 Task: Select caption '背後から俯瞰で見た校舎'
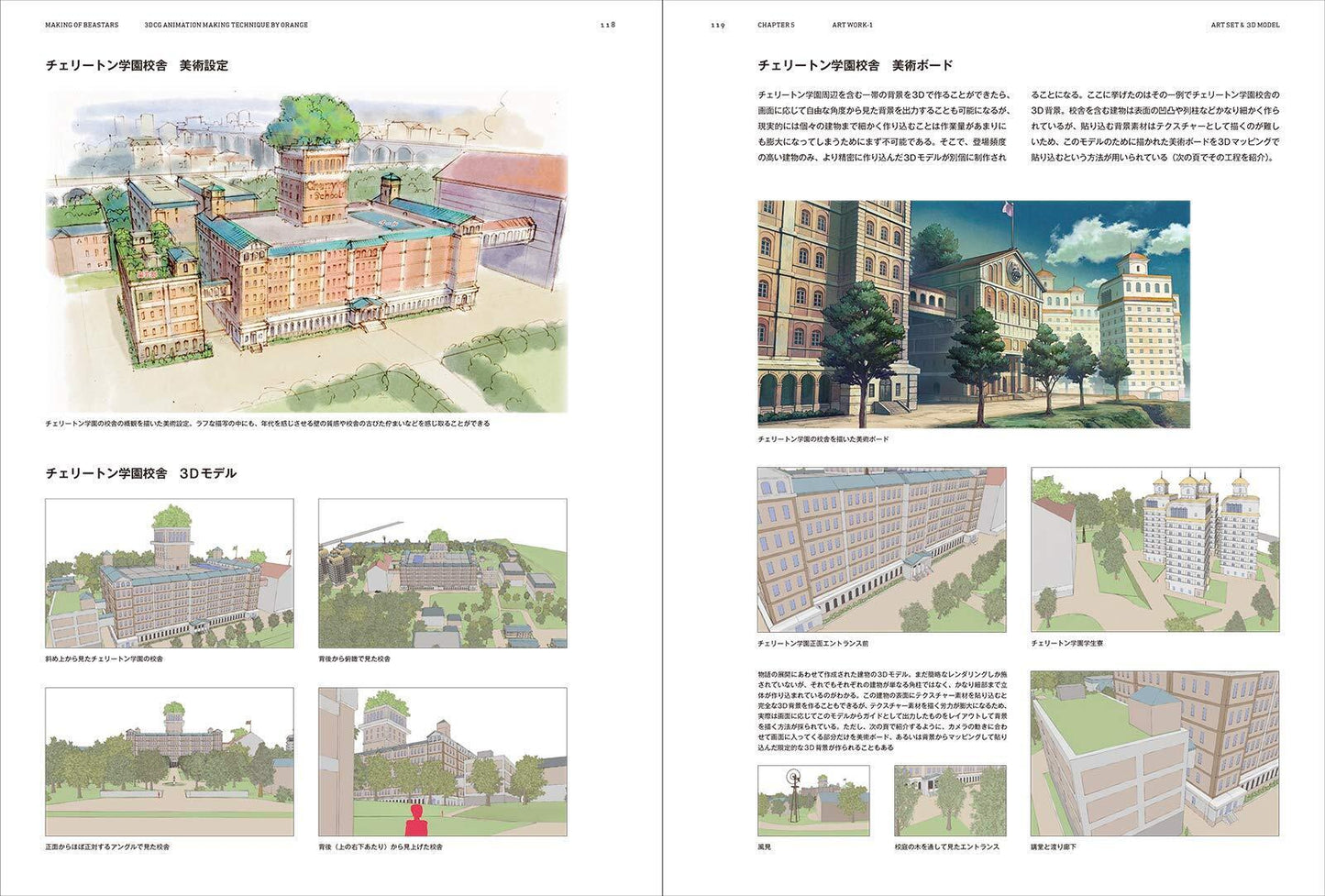tap(355, 658)
